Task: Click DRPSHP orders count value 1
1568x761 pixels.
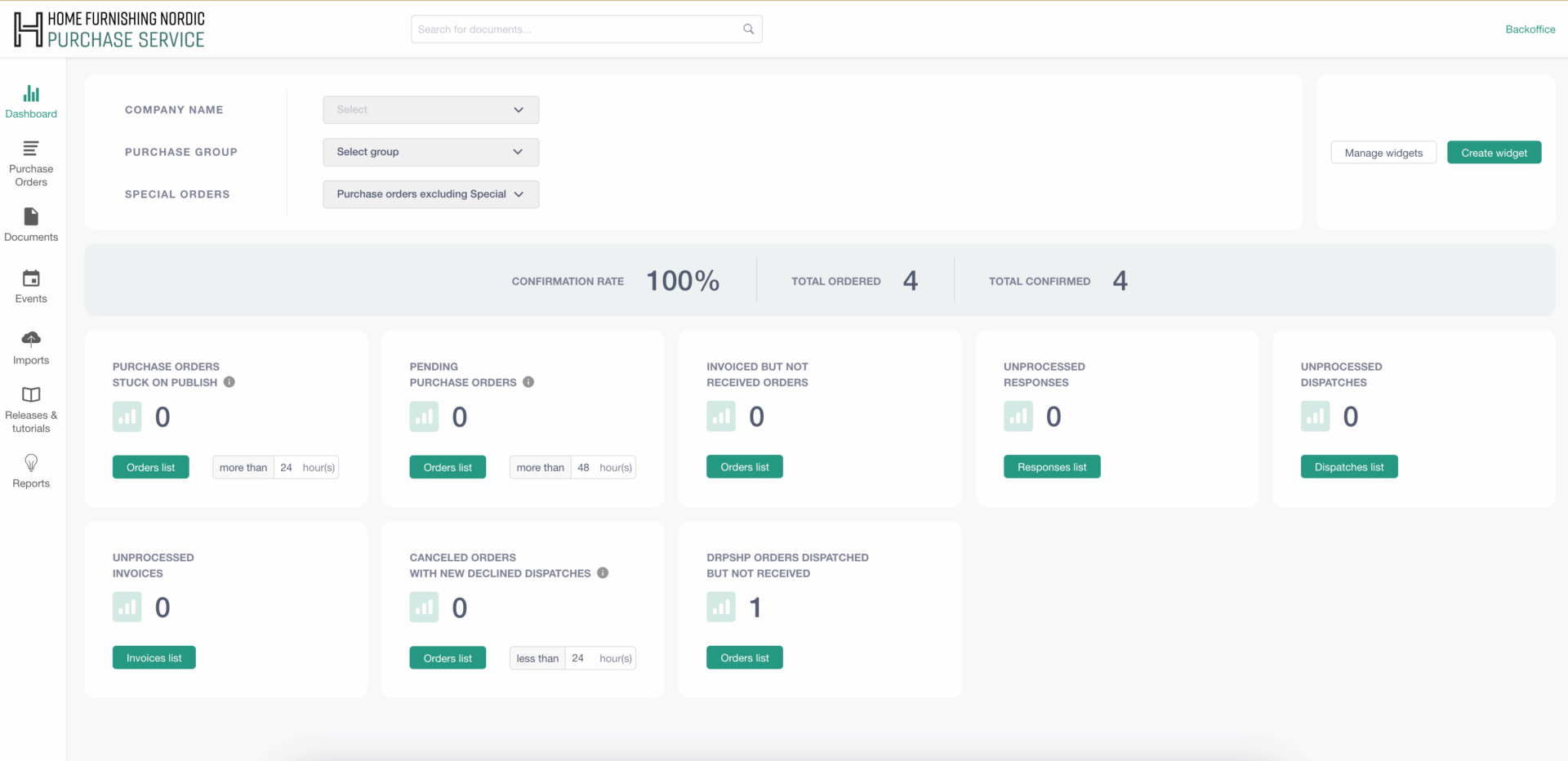Action: 755,607
